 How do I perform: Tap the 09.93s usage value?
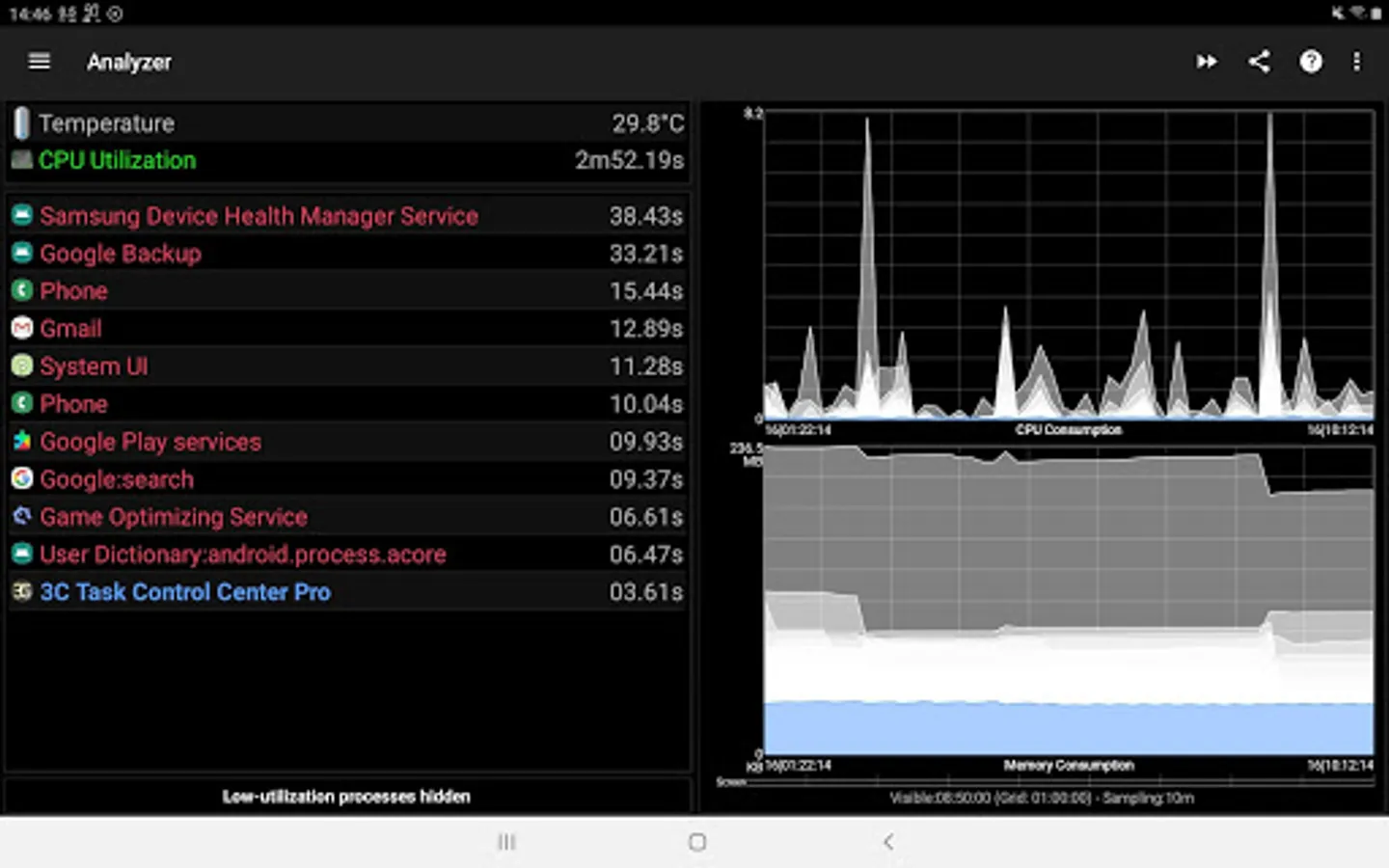646,442
